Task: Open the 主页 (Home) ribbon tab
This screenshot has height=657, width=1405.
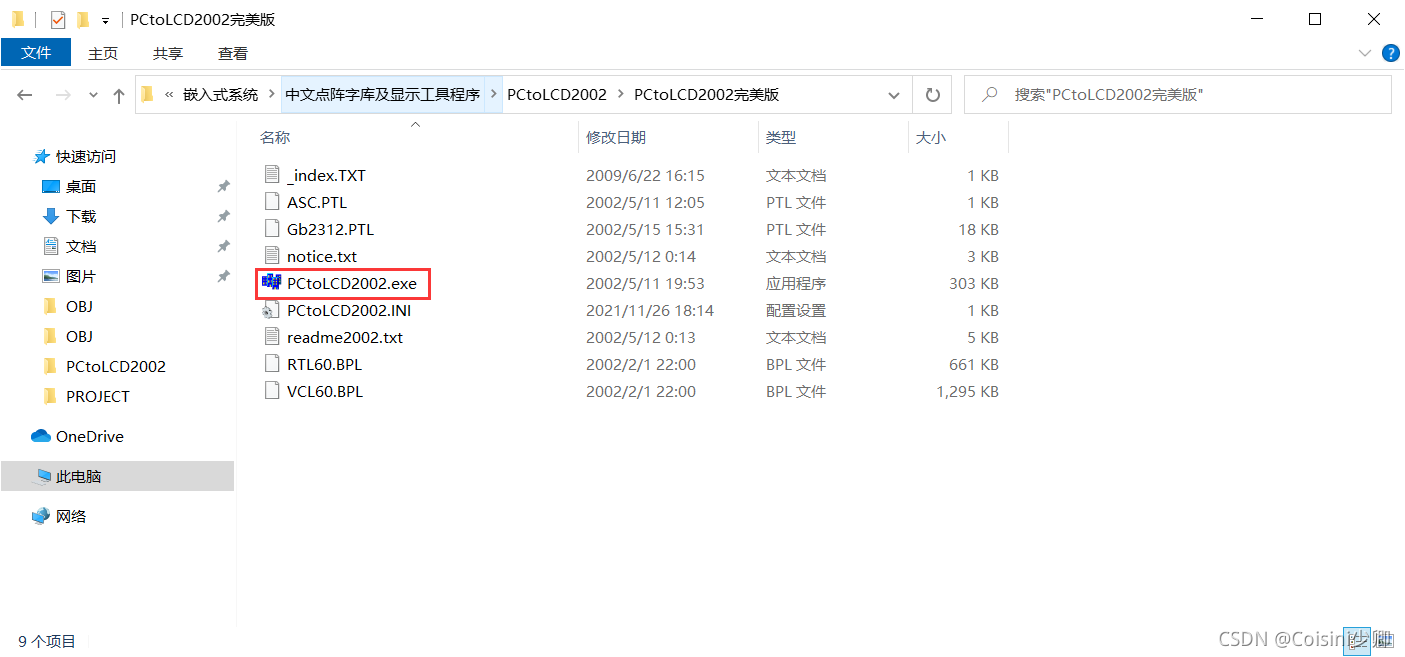Action: coord(103,53)
